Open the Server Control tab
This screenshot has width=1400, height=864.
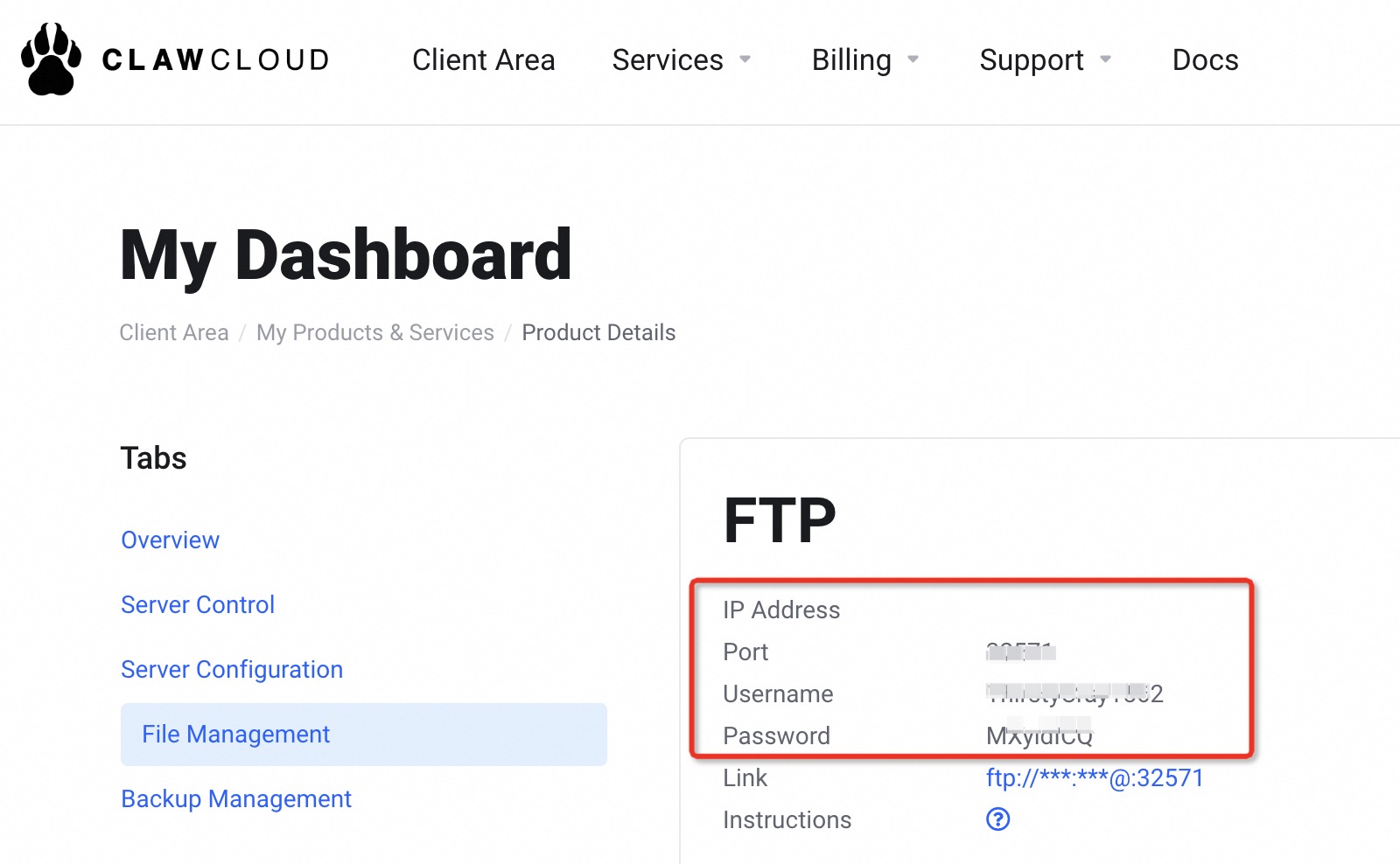click(x=198, y=605)
